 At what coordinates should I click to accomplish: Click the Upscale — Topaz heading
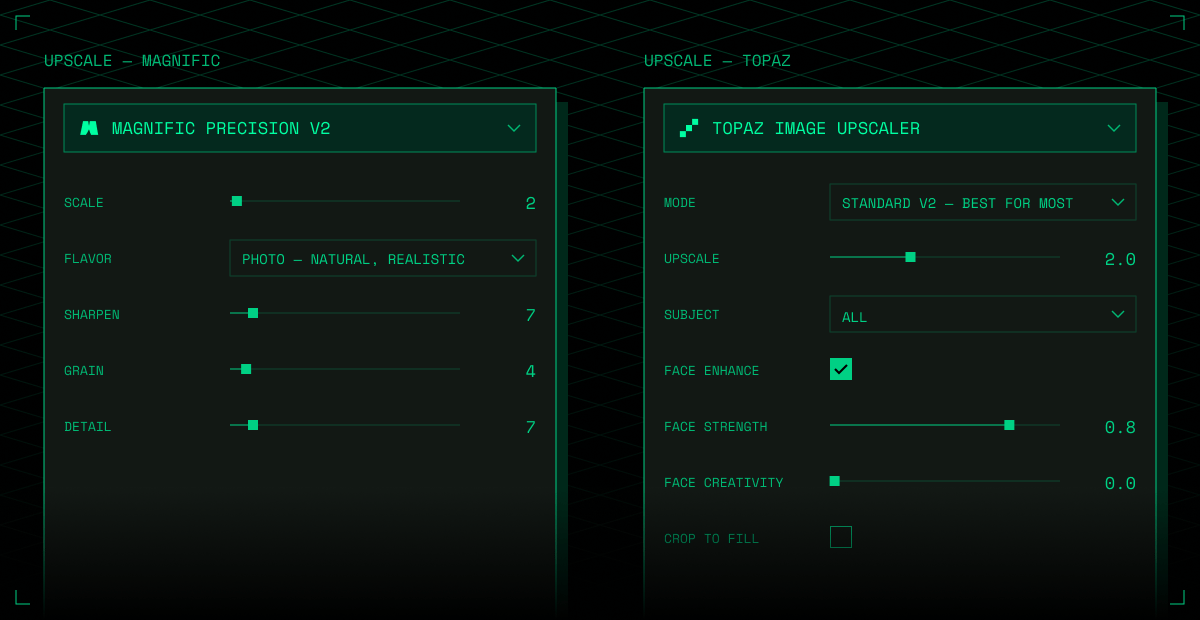tap(717, 61)
